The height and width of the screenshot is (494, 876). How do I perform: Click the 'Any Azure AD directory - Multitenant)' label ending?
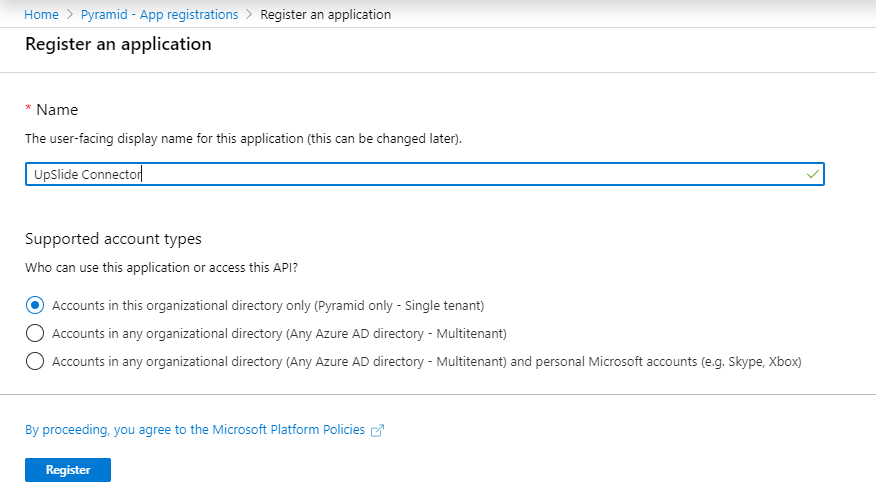396,334
